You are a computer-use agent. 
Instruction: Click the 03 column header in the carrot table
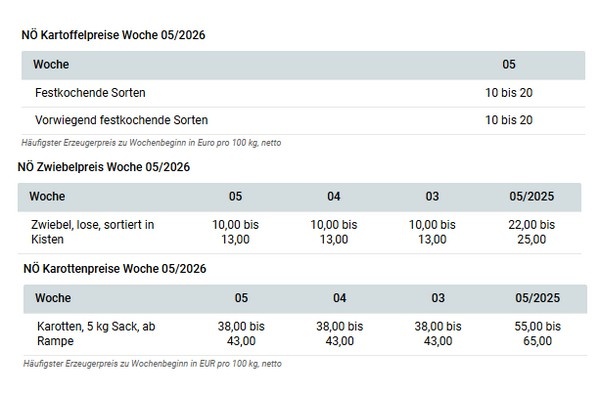(437, 298)
